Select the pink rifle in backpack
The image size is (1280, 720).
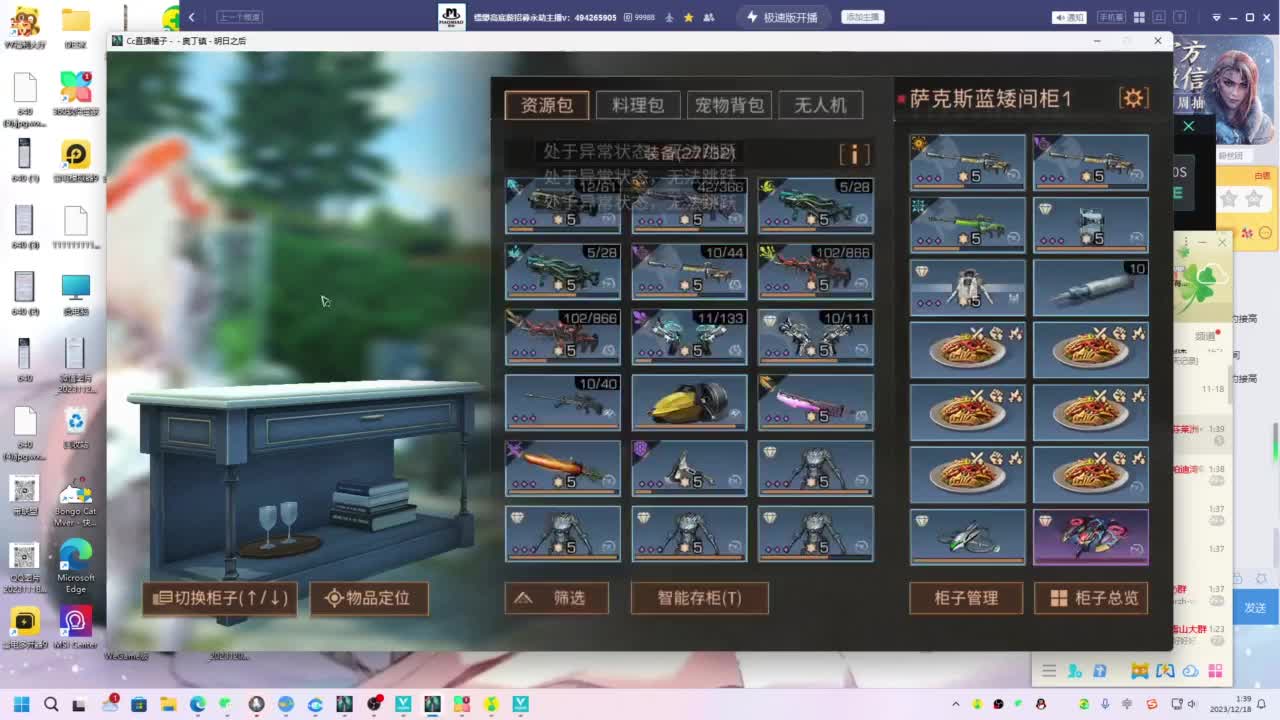(815, 402)
